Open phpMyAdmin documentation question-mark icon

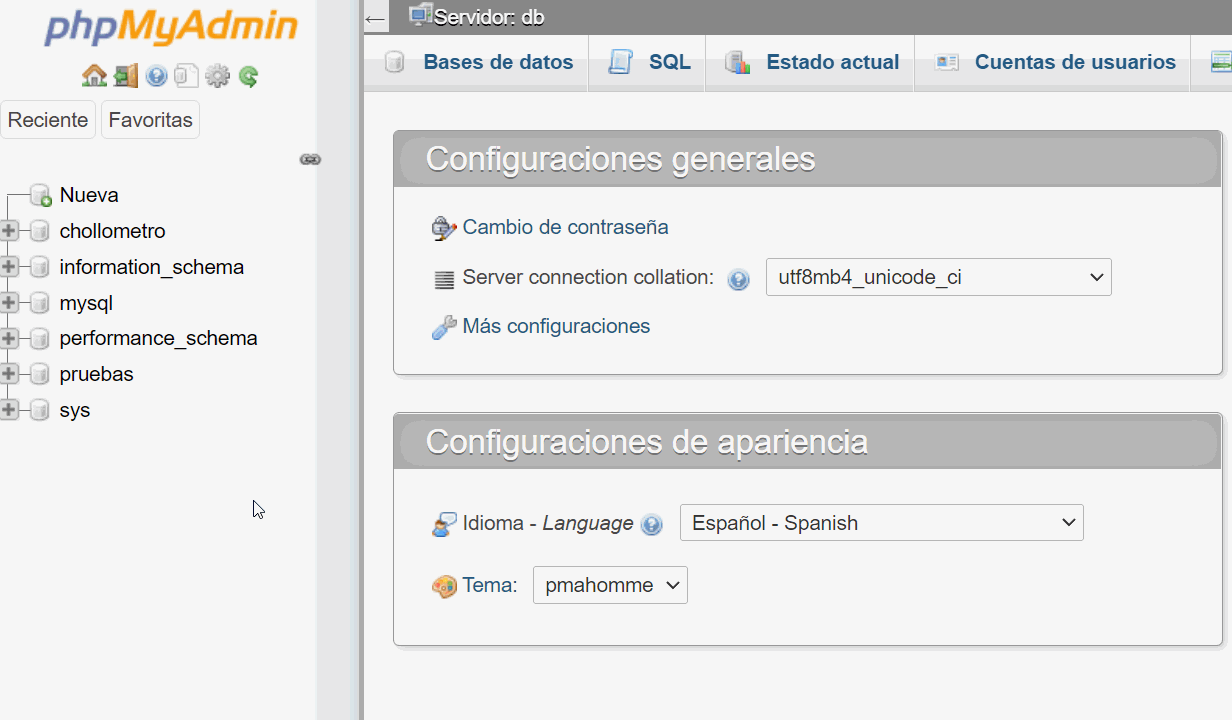tap(156, 76)
